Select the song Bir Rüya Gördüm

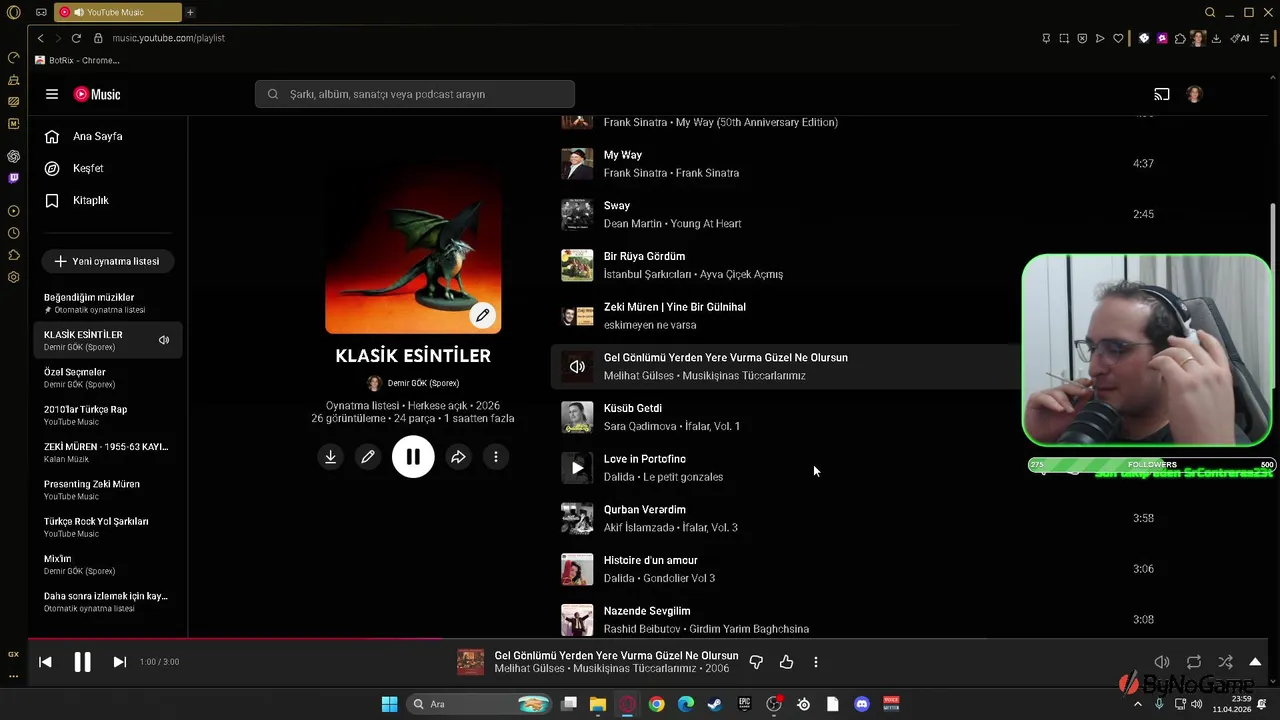click(x=644, y=256)
